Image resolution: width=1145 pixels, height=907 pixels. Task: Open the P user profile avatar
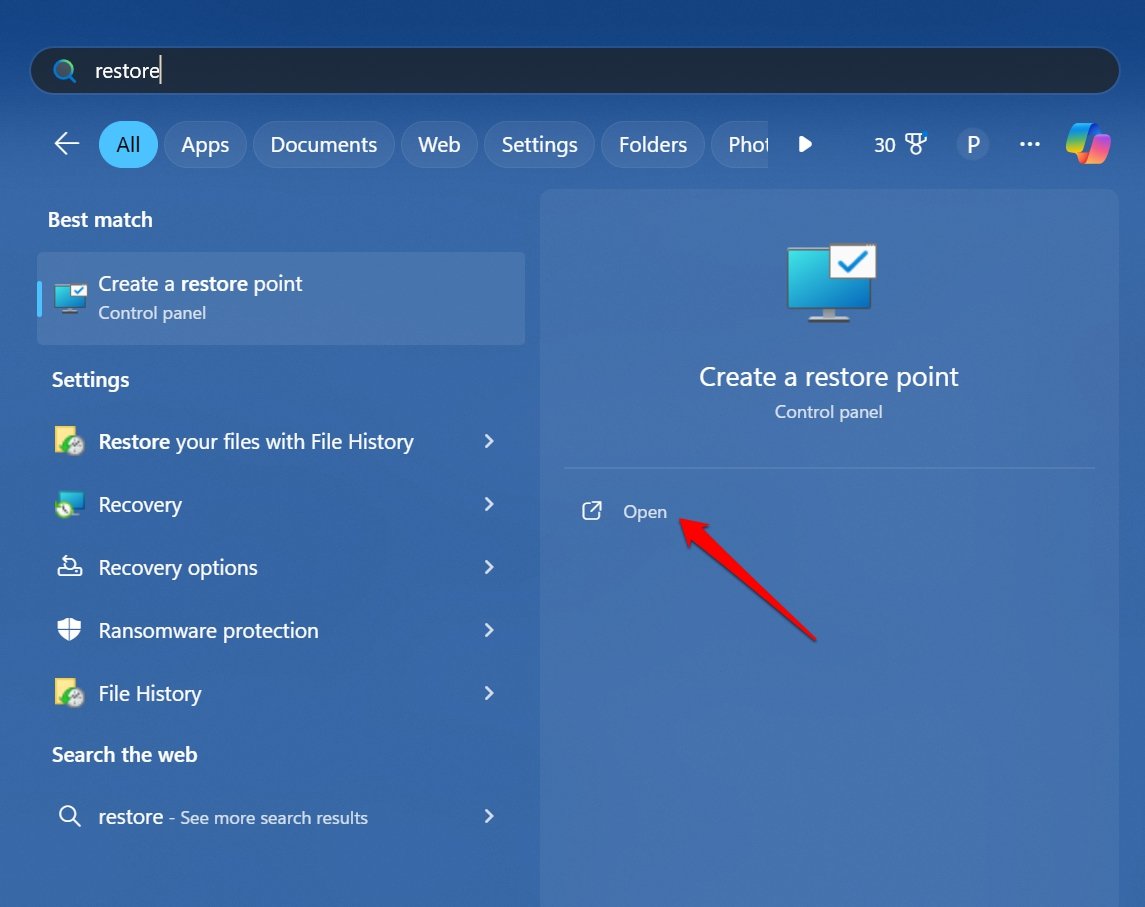pos(973,144)
